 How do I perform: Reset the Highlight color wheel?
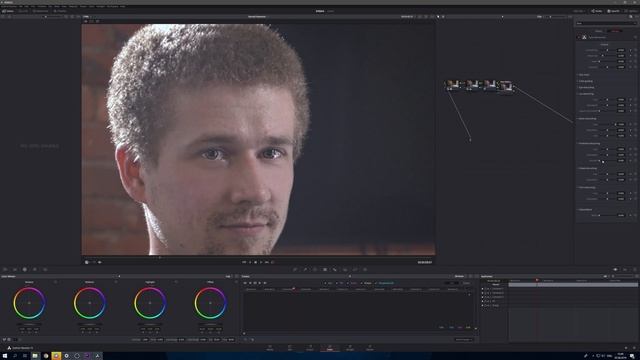point(176,282)
